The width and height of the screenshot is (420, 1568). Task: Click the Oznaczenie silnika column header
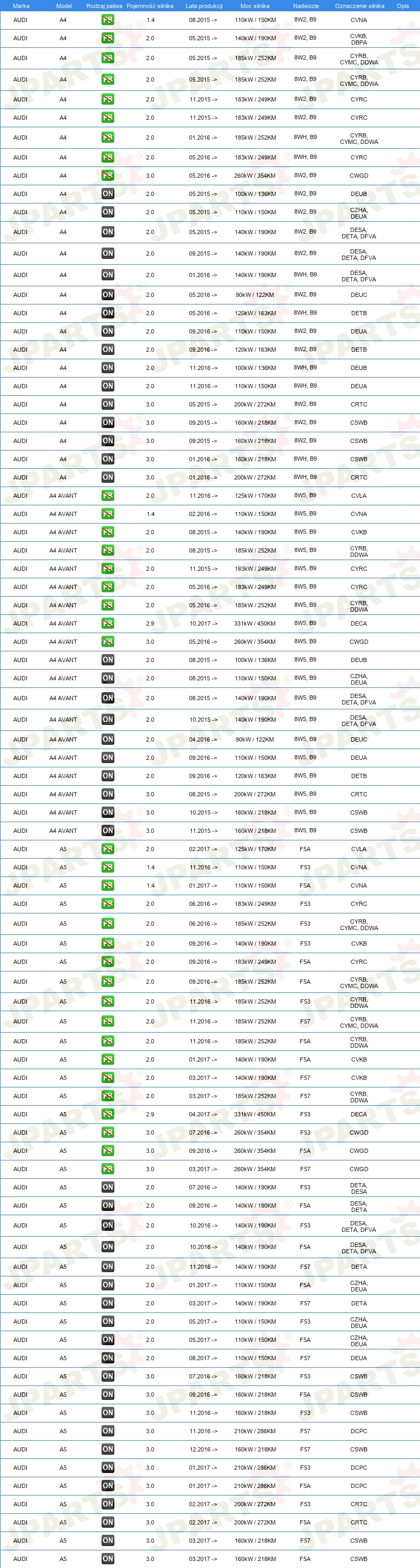click(359, 5)
